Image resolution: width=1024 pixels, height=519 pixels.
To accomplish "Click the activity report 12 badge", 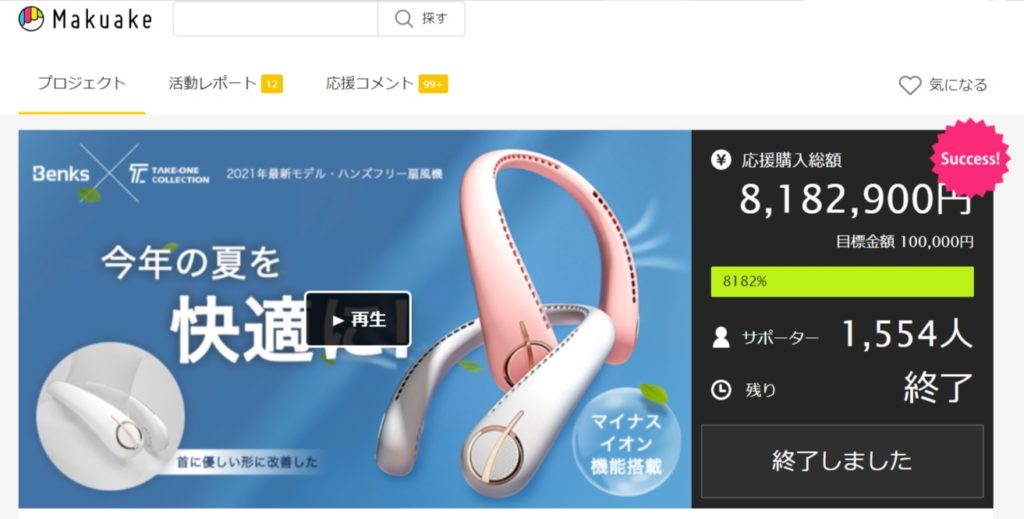I will point(272,84).
